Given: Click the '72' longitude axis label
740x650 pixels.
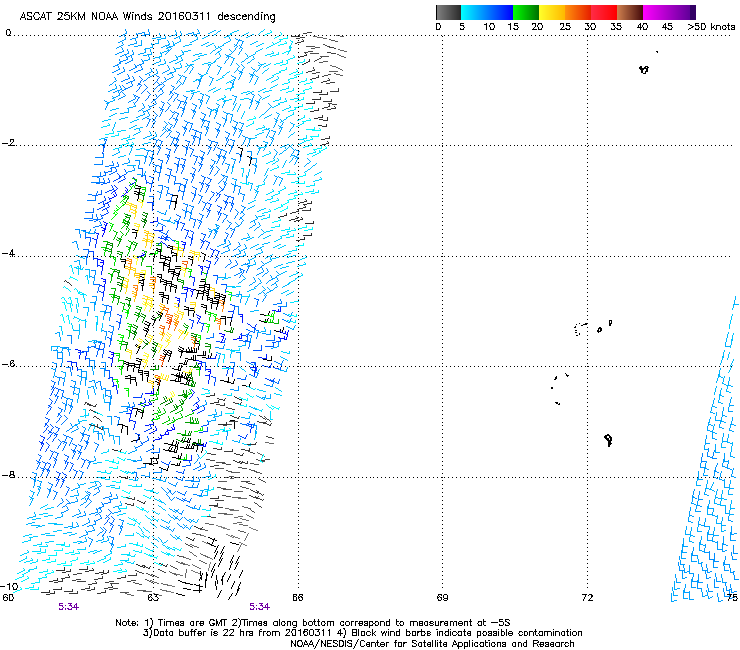Looking at the screenshot, I should (587, 598).
